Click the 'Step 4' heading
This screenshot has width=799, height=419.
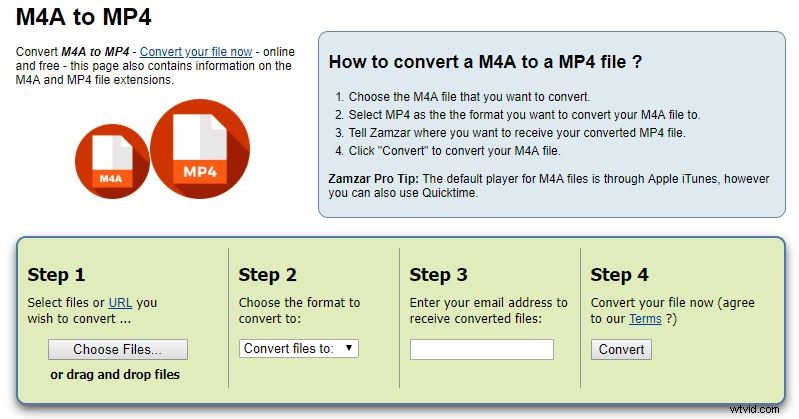(x=620, y=275)
